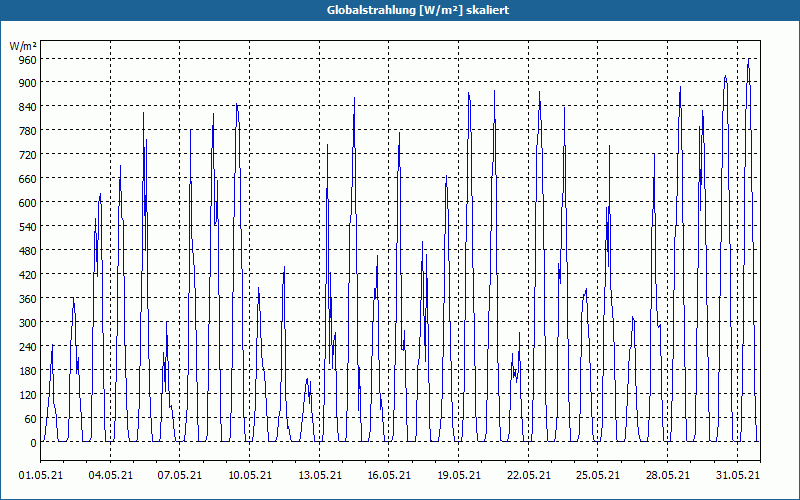Select the 840 y-axis value

coord(28,107)
